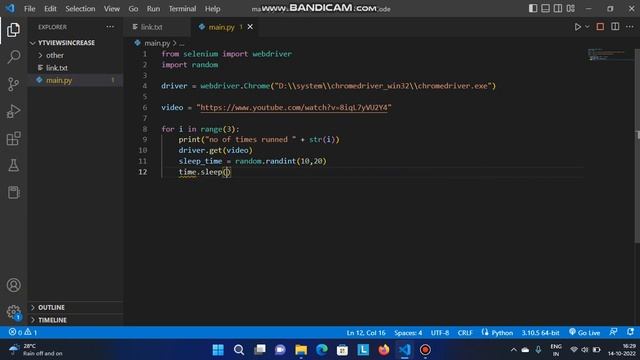This screenshot has width=640, height=360.
Task: Open the Terminal menu
Action: (x=182, y=9)
